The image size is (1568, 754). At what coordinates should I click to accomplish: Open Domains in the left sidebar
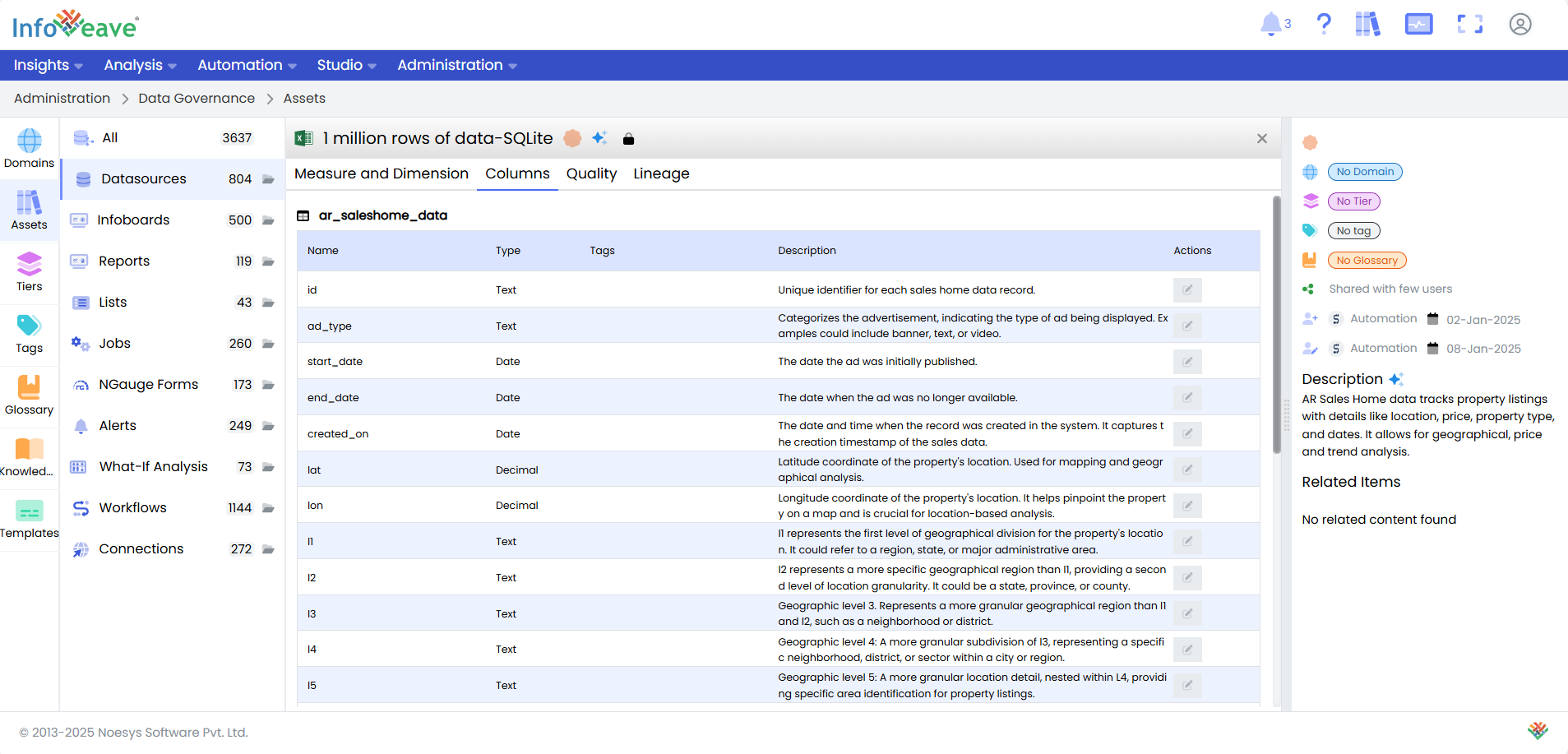point(29,148)
